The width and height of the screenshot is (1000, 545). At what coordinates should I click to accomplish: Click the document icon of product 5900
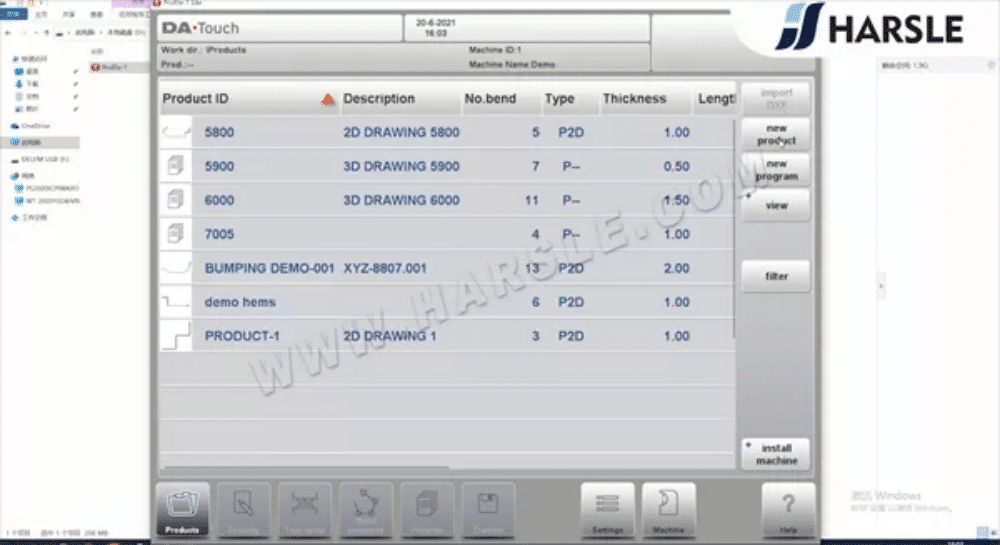[x=175, y=166]
